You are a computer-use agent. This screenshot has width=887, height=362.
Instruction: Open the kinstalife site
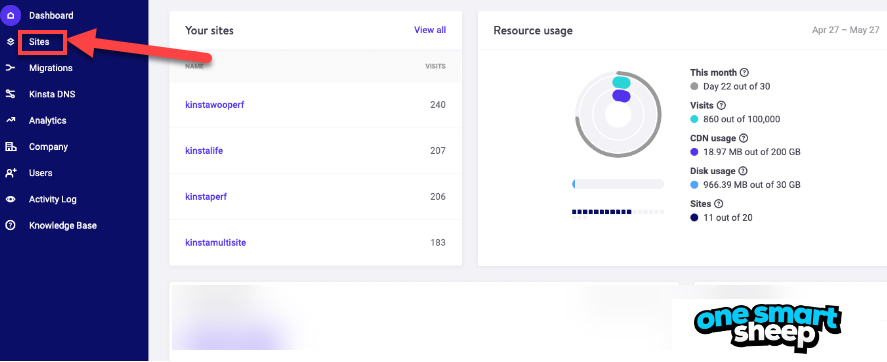click(x=204, y=151)
